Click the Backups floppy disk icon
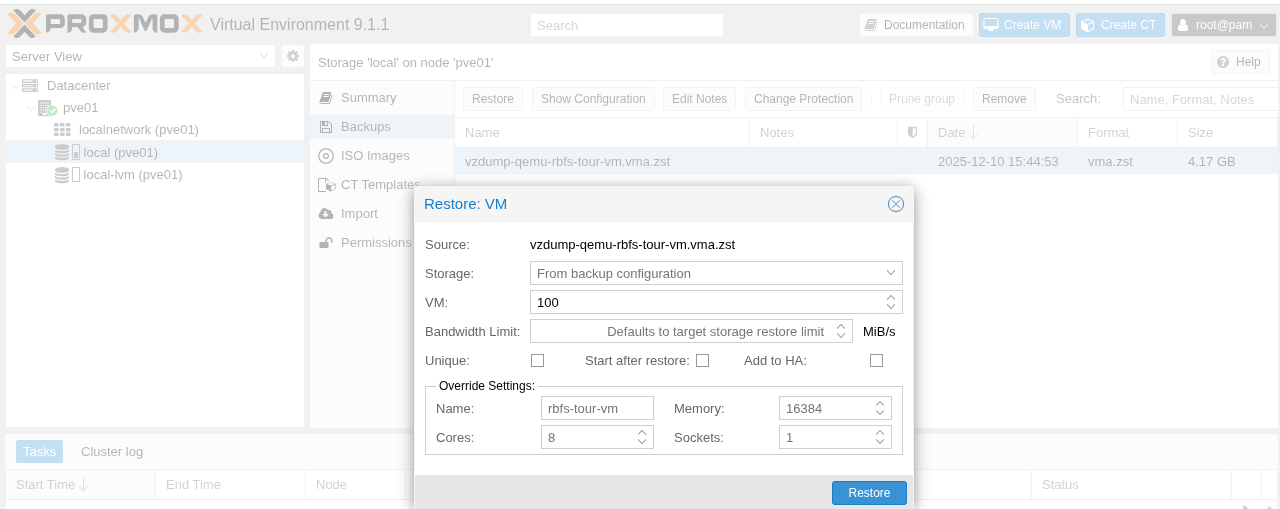 [x=325, y=127]
